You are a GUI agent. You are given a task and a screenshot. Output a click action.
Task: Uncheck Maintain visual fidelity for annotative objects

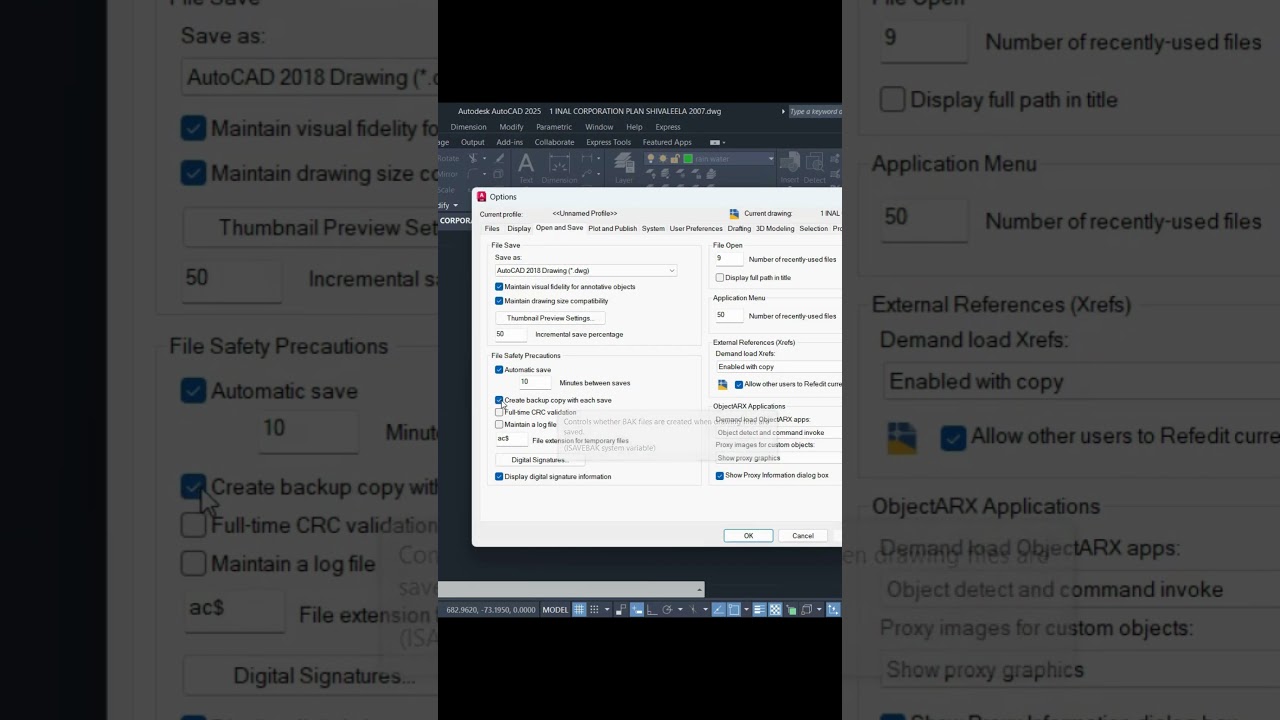point(499,287)
